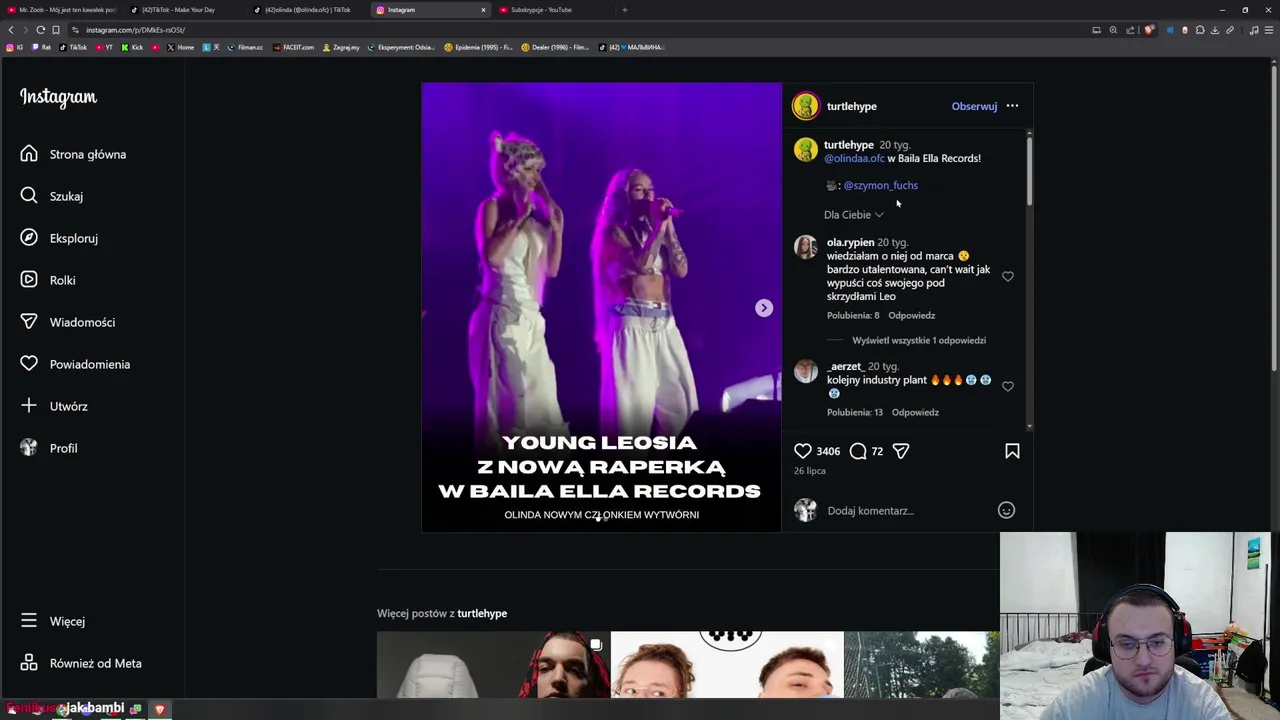Go to next slide of the post

pos(764,308)
